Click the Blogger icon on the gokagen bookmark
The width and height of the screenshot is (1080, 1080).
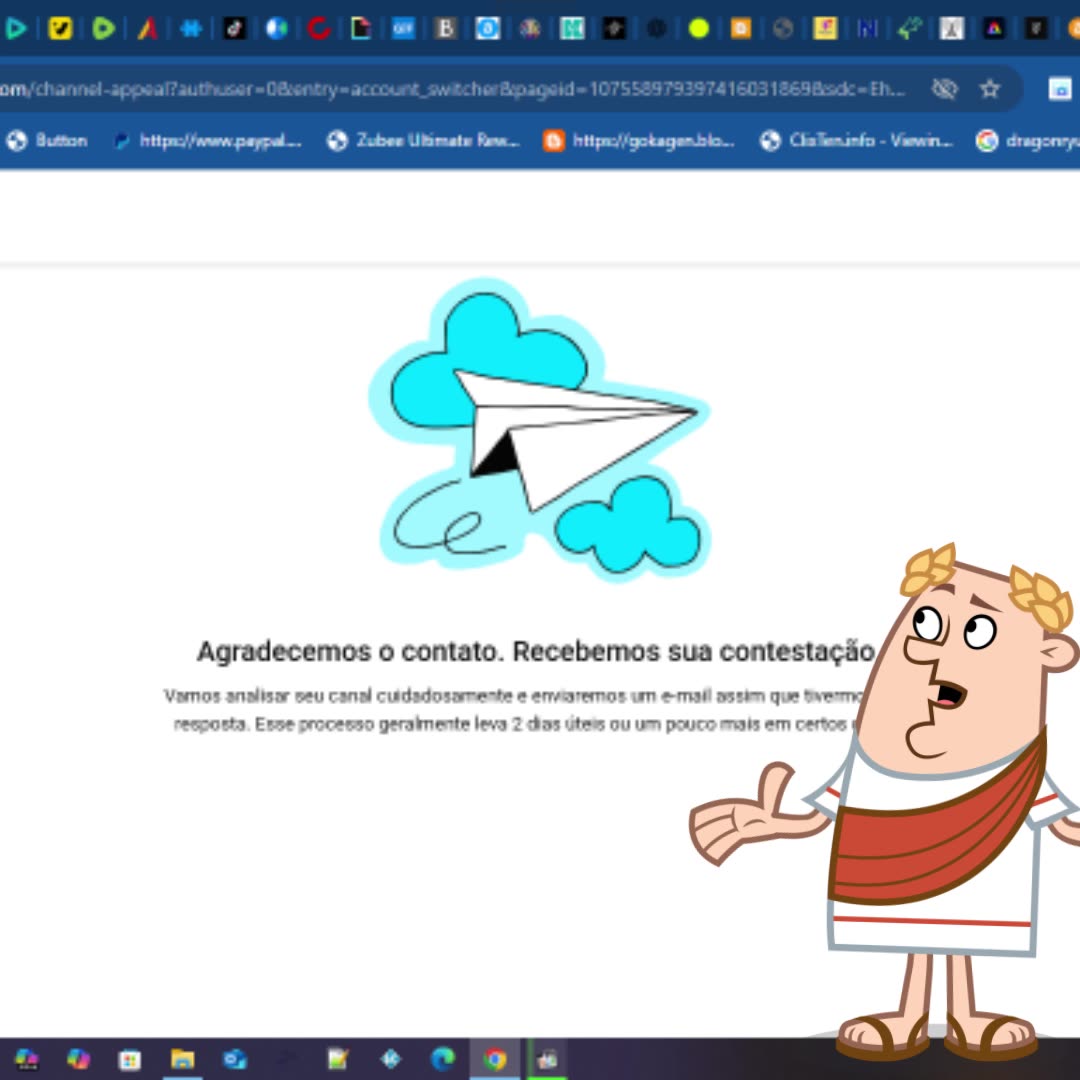coord(554,141)
